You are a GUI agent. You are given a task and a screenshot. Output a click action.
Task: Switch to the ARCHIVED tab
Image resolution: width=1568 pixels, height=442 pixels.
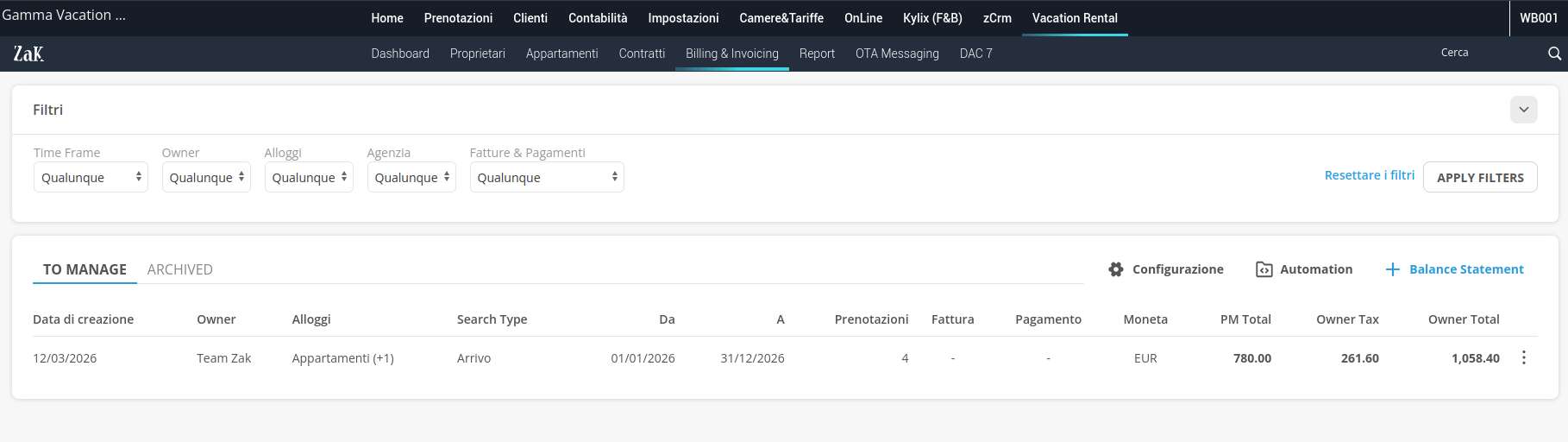click(179, 269)
